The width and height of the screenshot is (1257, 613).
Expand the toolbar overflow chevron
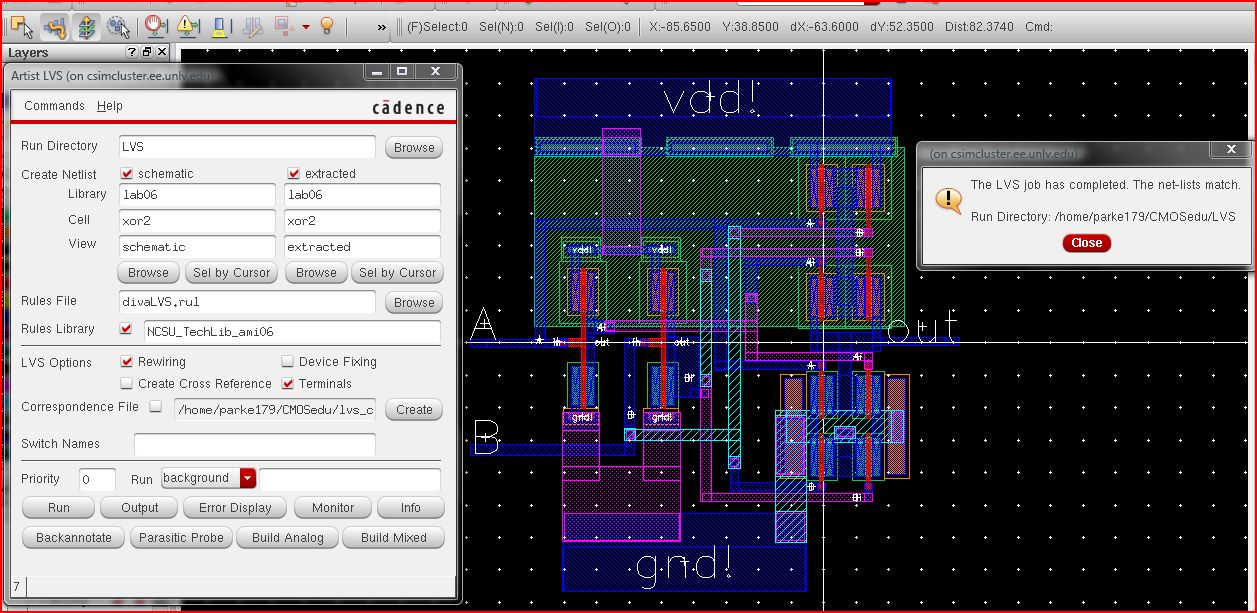point(382,27)
